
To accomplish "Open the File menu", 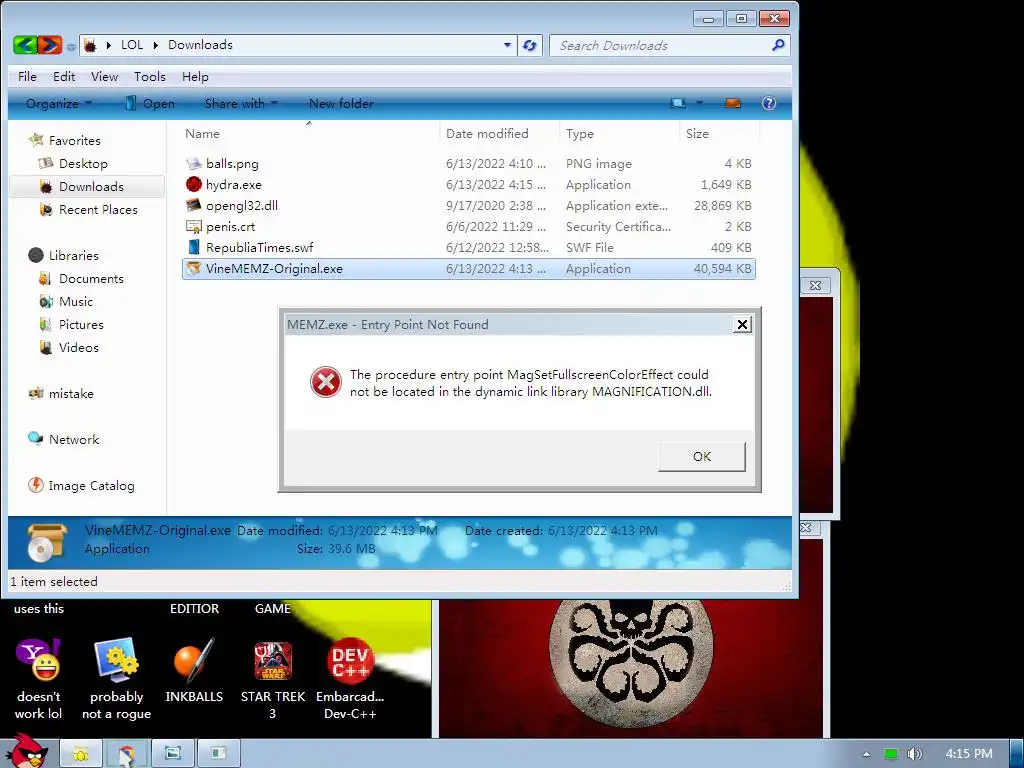I will [x=27, y=76].
